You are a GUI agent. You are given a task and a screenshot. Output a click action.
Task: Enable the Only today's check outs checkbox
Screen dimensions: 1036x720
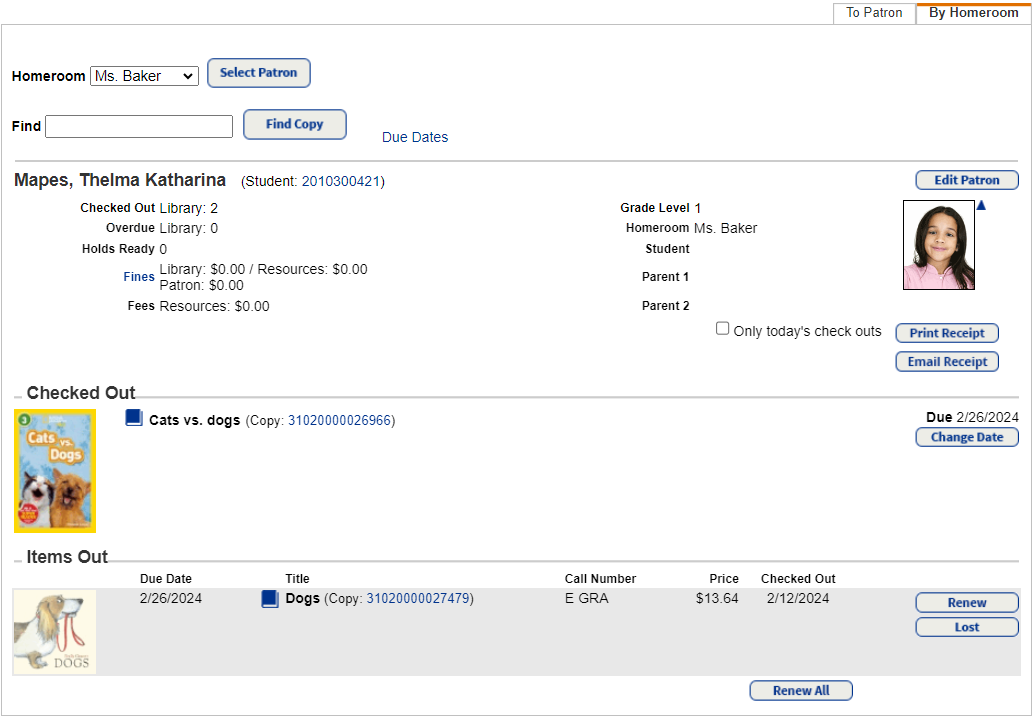click(722, 328)
